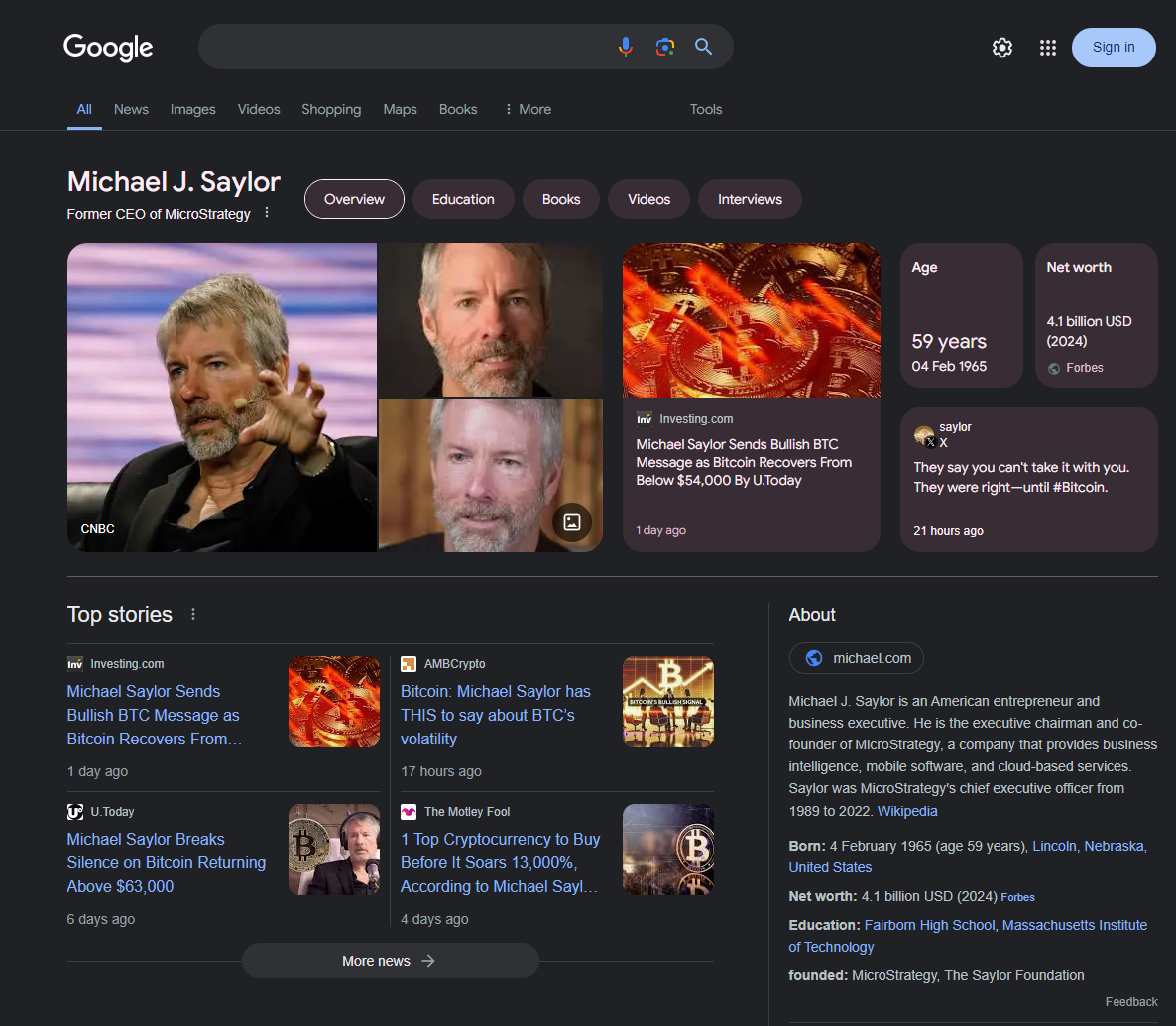1176x1026 pixels.
Task: Open Google Lens image search
Action: (x=664, y=47)
